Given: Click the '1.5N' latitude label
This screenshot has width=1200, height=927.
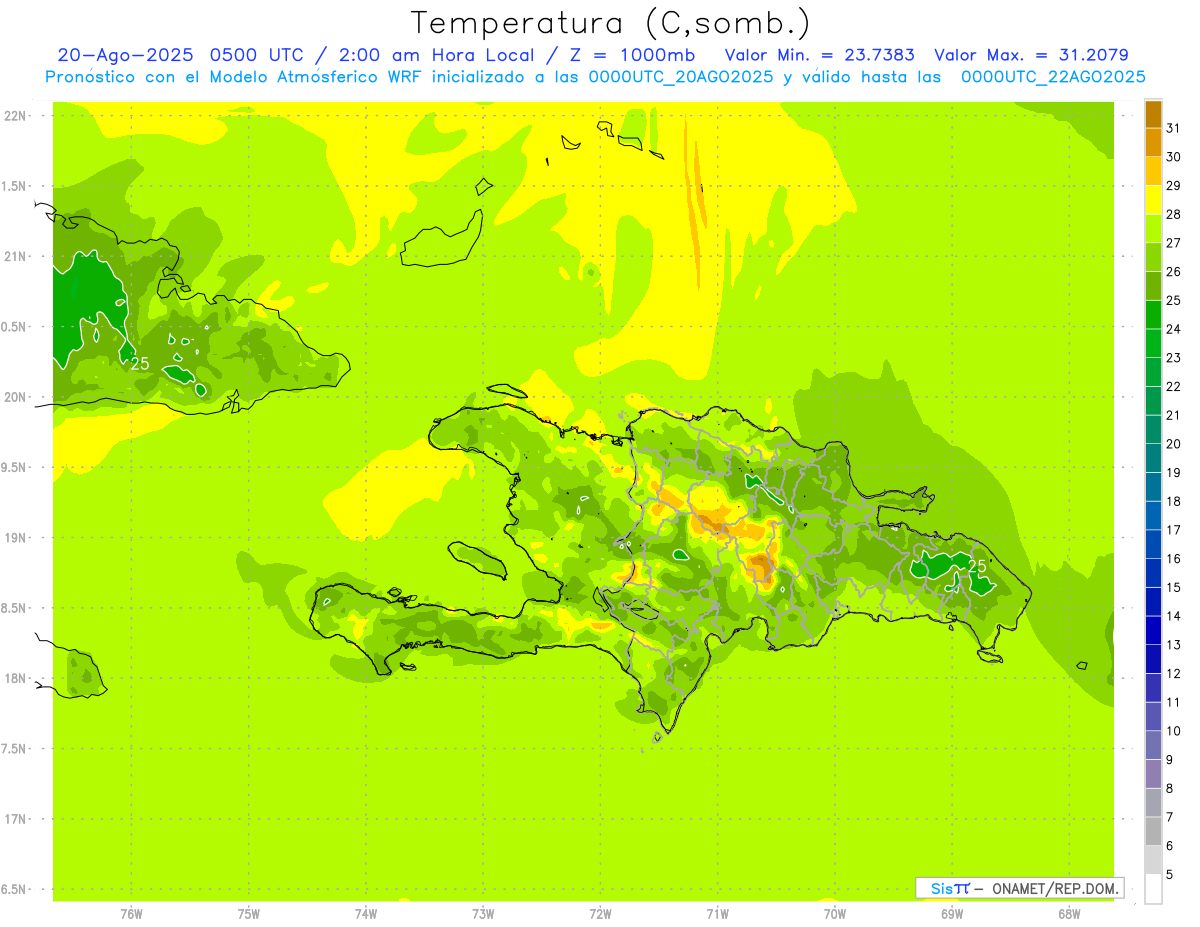Looking at the screenshot, I should coord(15,187).
